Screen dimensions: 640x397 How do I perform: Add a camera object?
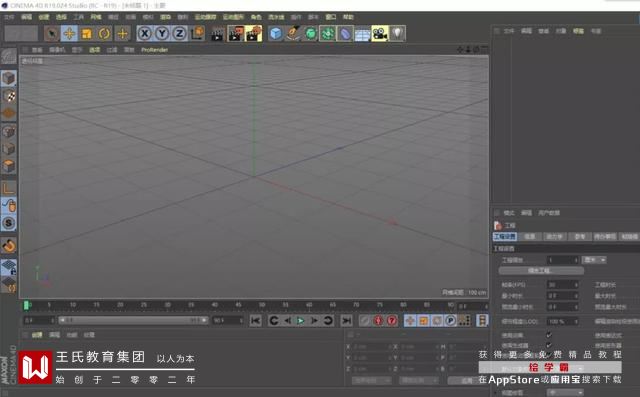(380, 33)
